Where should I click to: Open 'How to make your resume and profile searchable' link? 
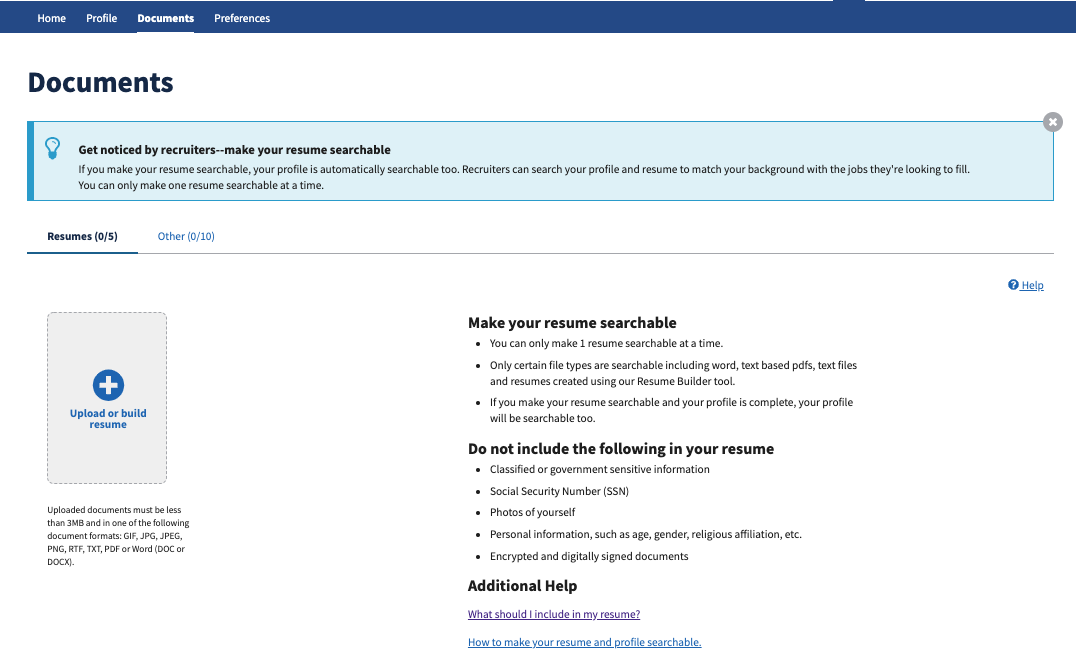click(585, 642)
